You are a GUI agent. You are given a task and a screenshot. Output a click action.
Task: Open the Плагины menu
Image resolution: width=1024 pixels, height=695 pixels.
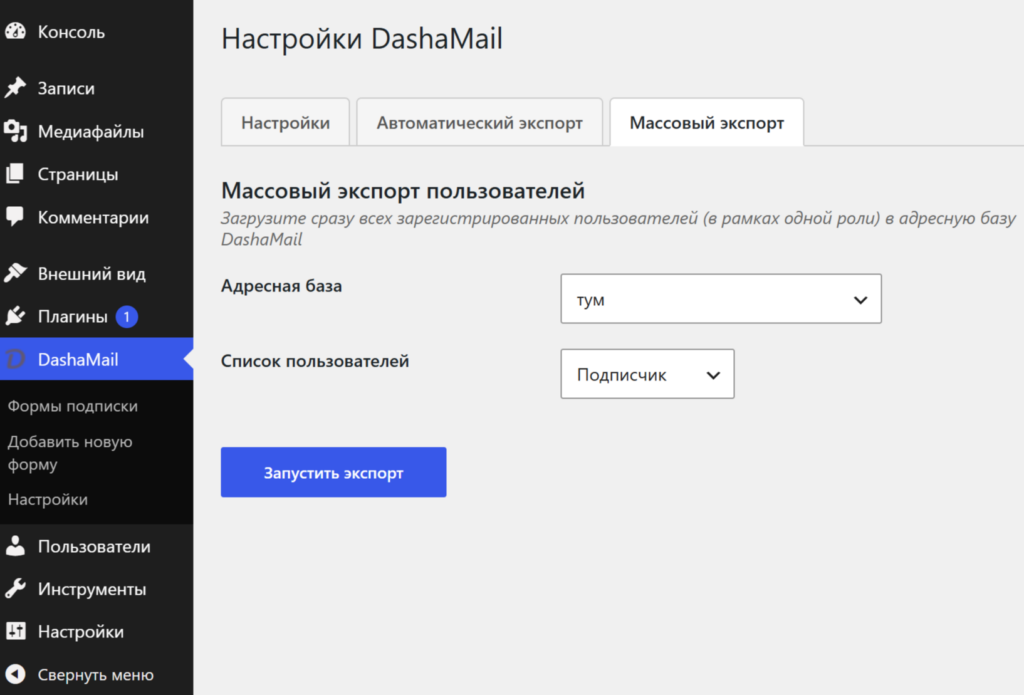[x=97, y=317]
